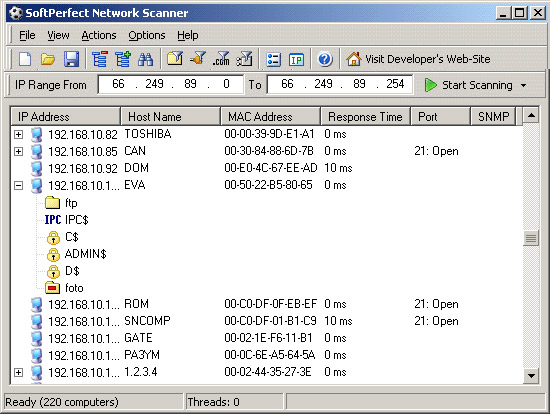Open the Actions menu
Viewport: 550px width, 414px height.
pos(99,35)
